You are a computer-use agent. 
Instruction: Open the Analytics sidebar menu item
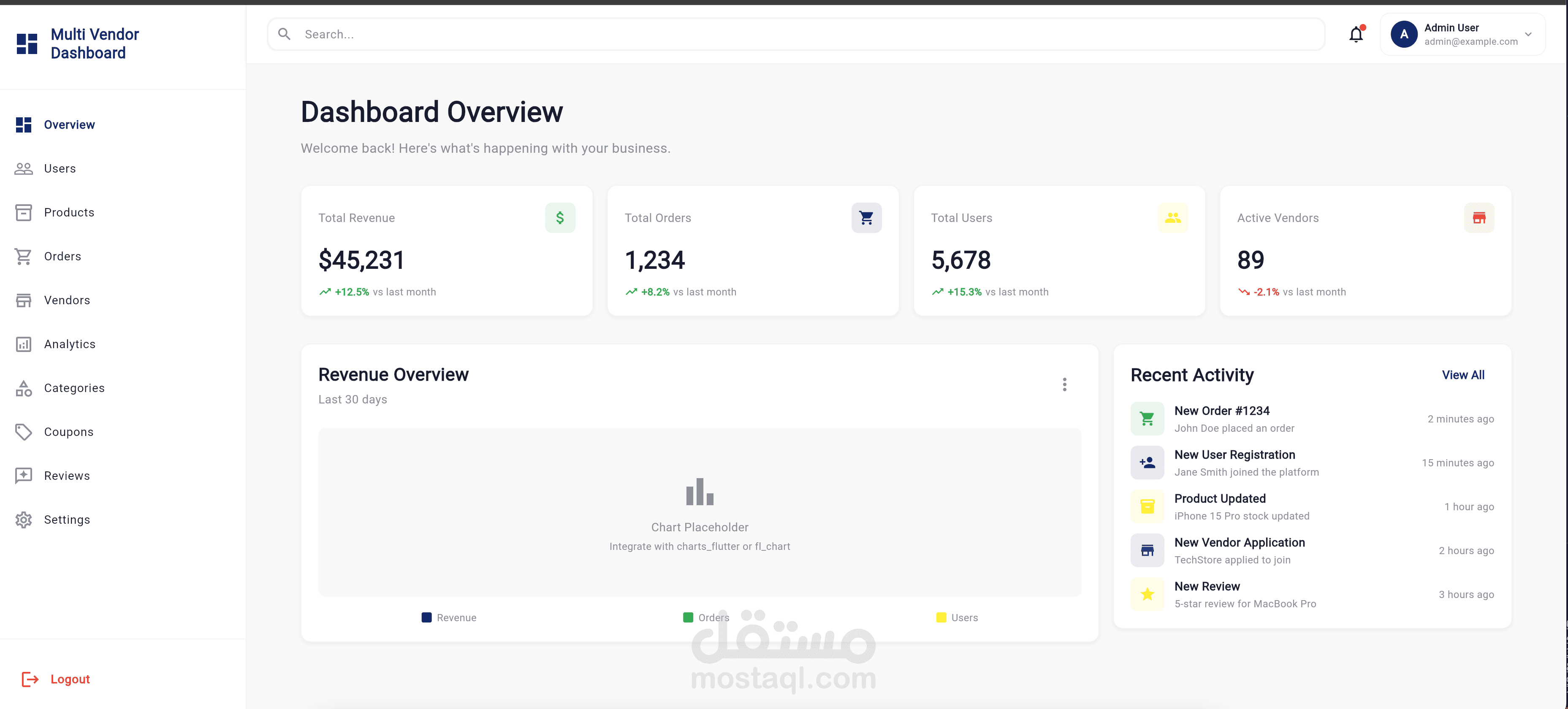tap(69, 344)
